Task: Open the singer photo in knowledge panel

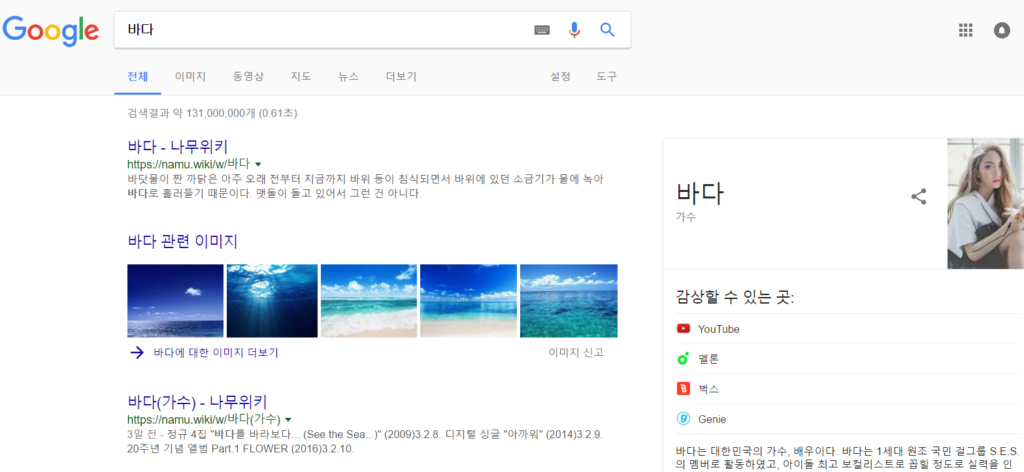Action: (x=985, y=203)
